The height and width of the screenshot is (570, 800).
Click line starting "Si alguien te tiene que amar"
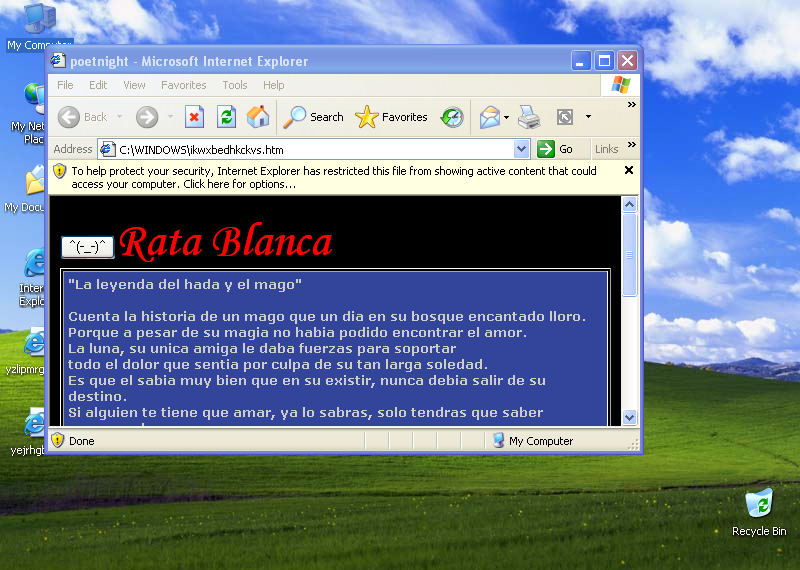[306, 412]
